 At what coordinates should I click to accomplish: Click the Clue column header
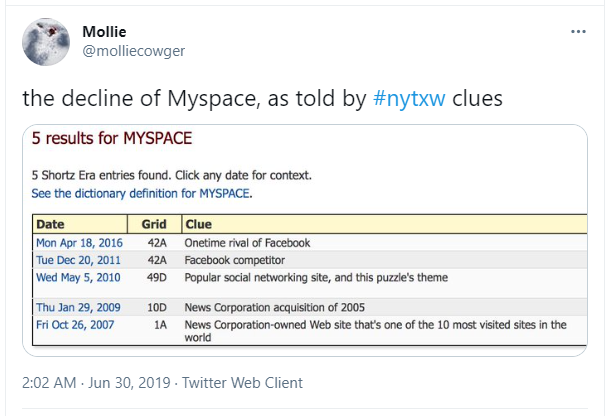pos(200,225)
